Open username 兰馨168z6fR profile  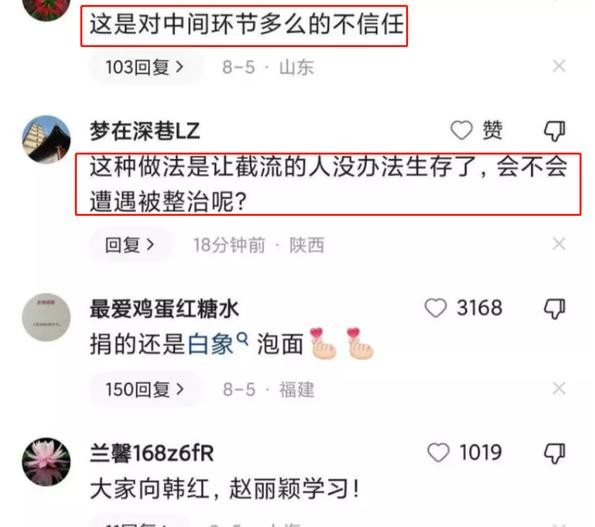pos(152,453)
